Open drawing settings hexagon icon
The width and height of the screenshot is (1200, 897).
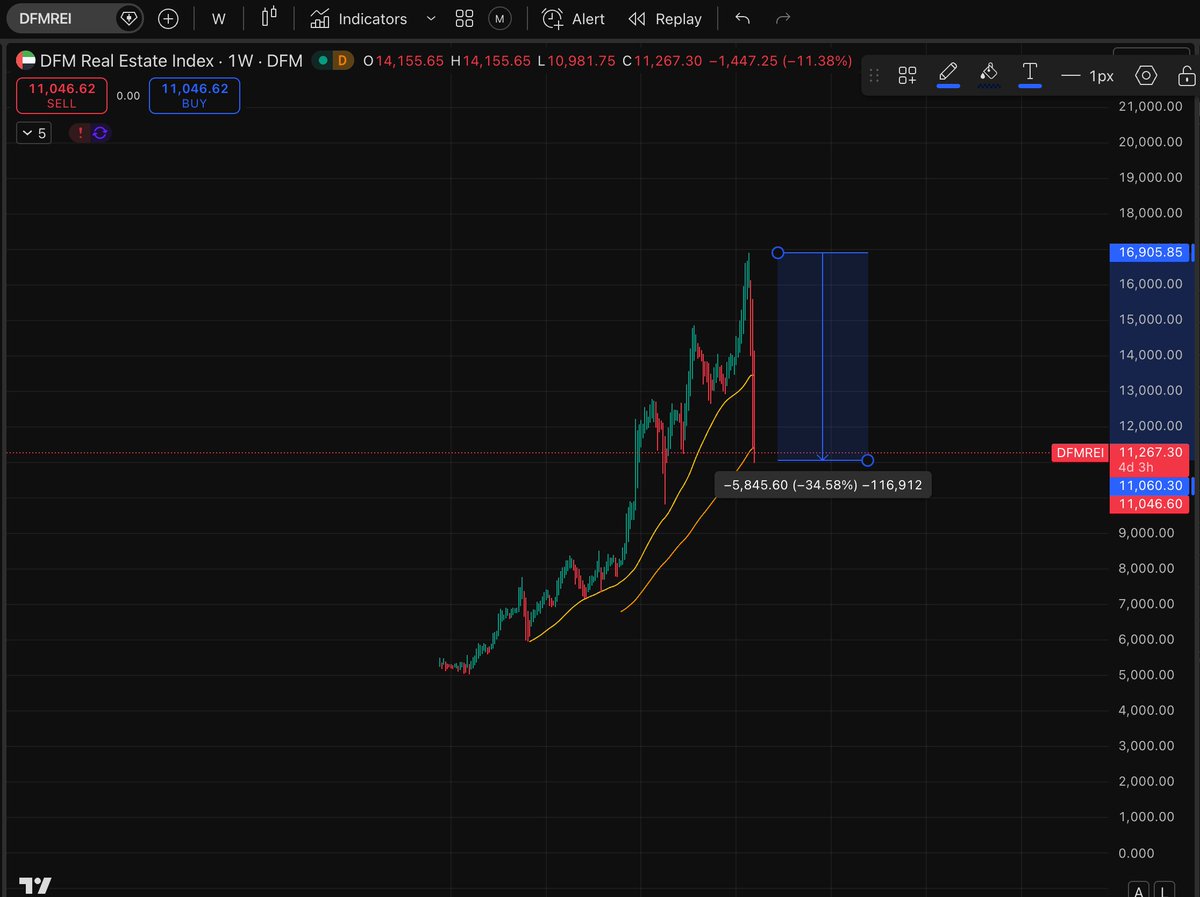tap(1146, 75)
